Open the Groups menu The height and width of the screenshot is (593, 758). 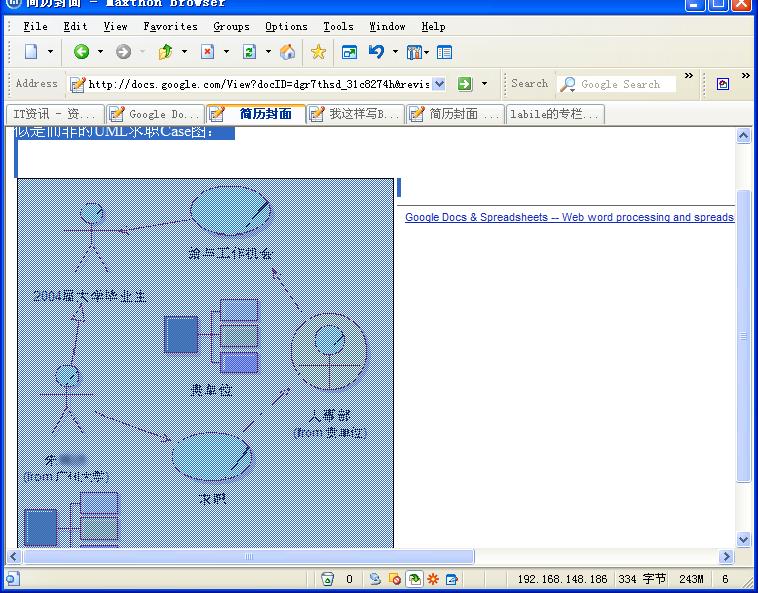click(231, 26)
